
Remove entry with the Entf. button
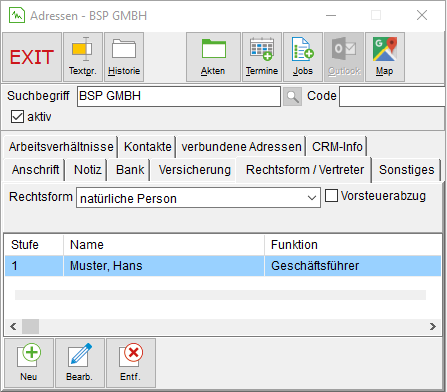(x=131, y=363)
